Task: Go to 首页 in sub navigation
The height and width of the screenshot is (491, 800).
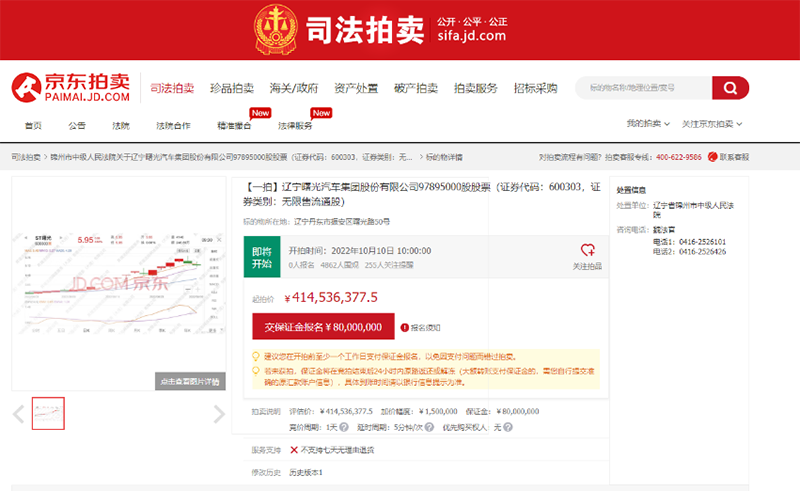Action: tap(33, 126)
